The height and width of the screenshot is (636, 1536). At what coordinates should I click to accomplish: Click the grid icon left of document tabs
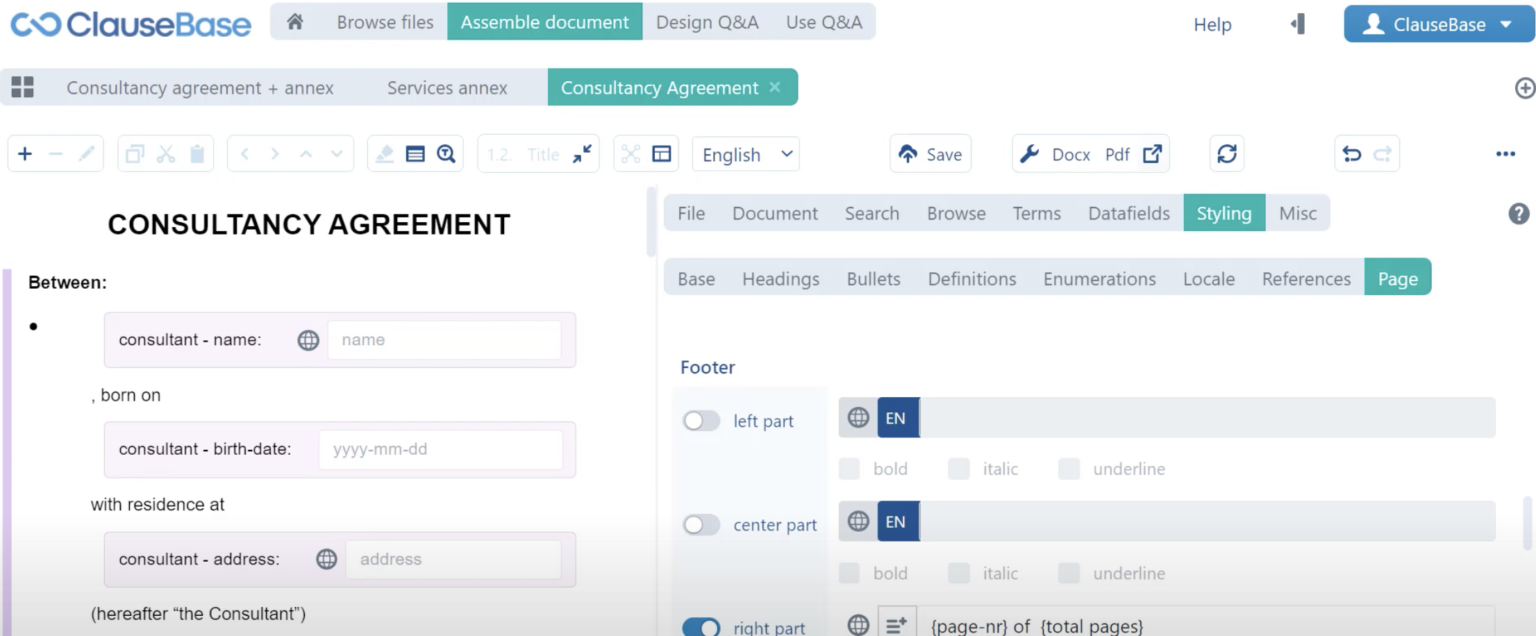(22, 87)
